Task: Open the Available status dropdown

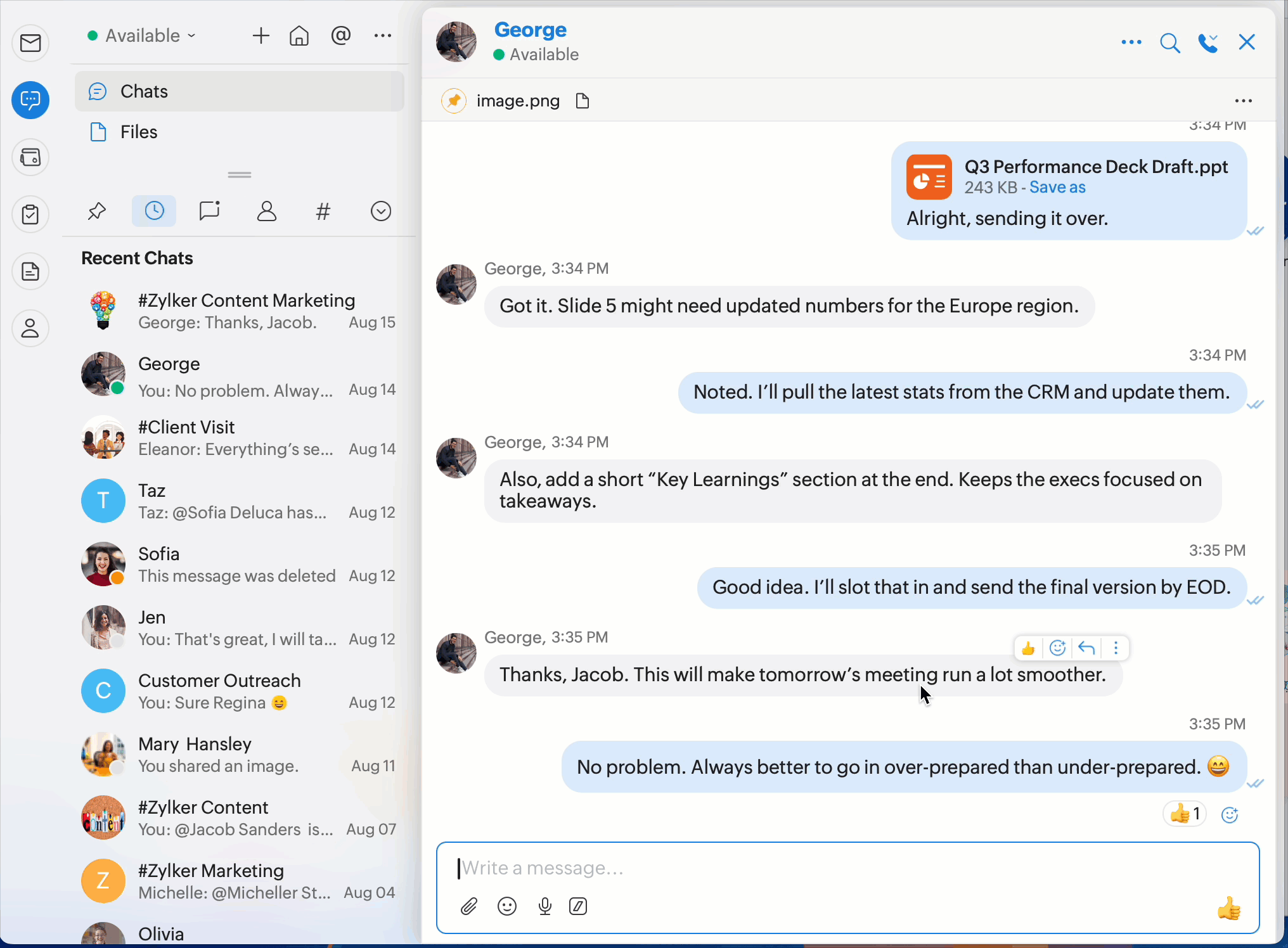Action: (143, 35)
